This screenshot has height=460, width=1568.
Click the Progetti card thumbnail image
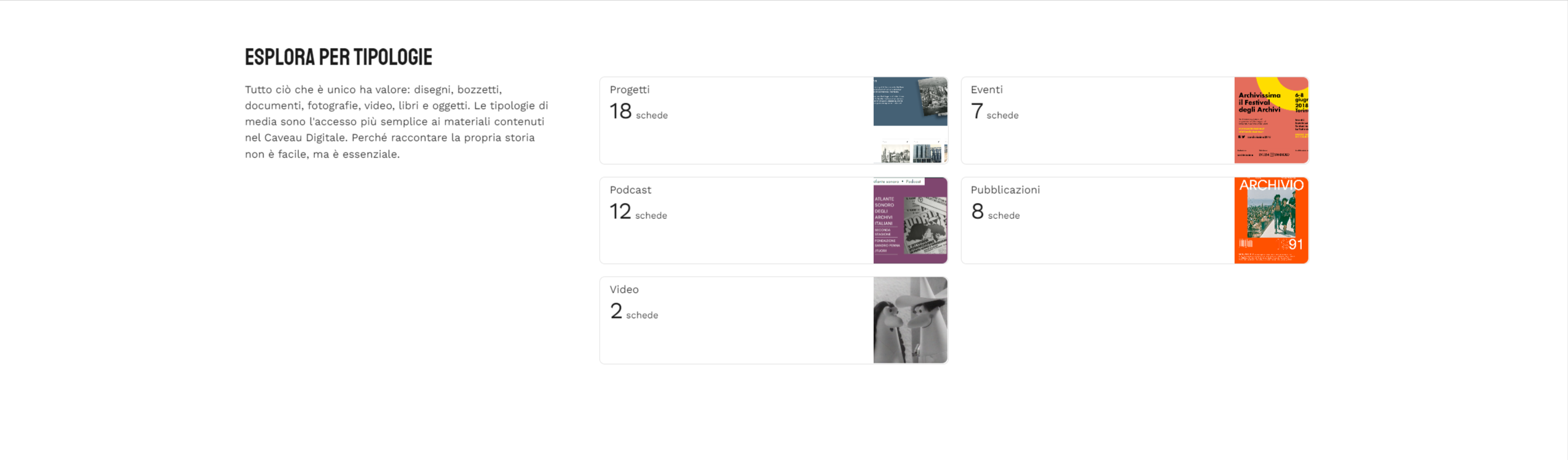click(910, 120)
